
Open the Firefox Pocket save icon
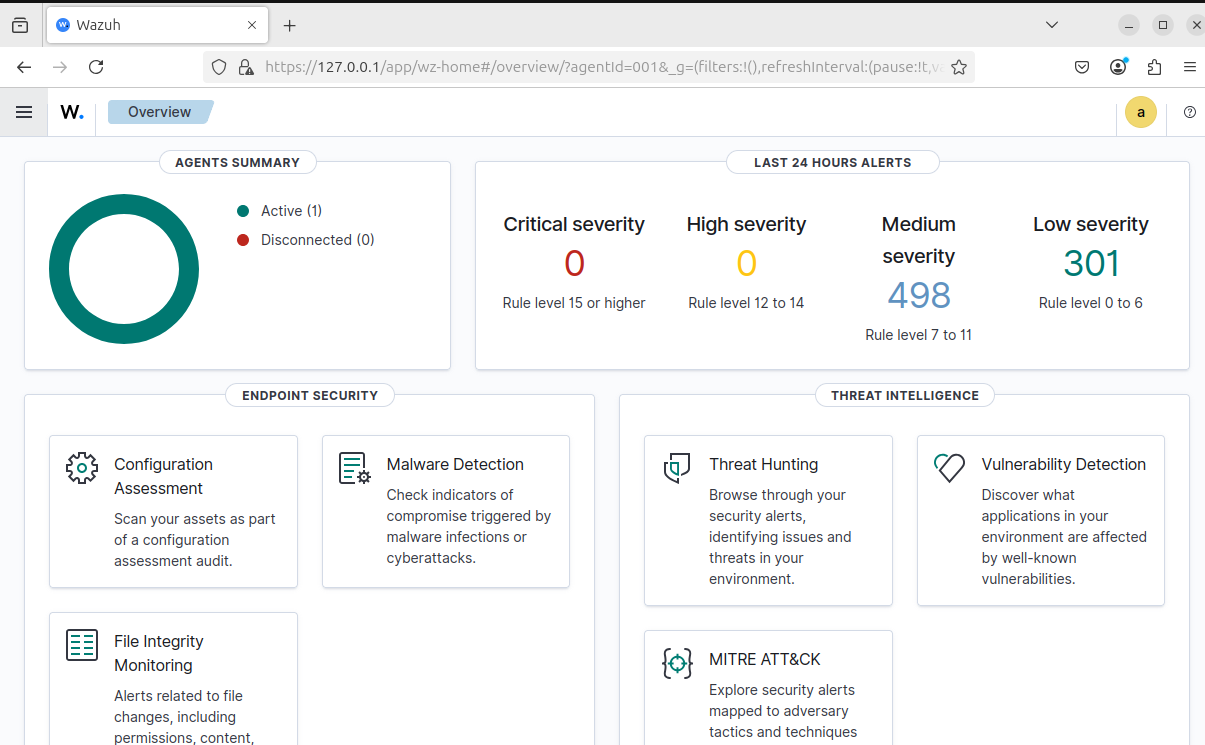coord(1082,67)
